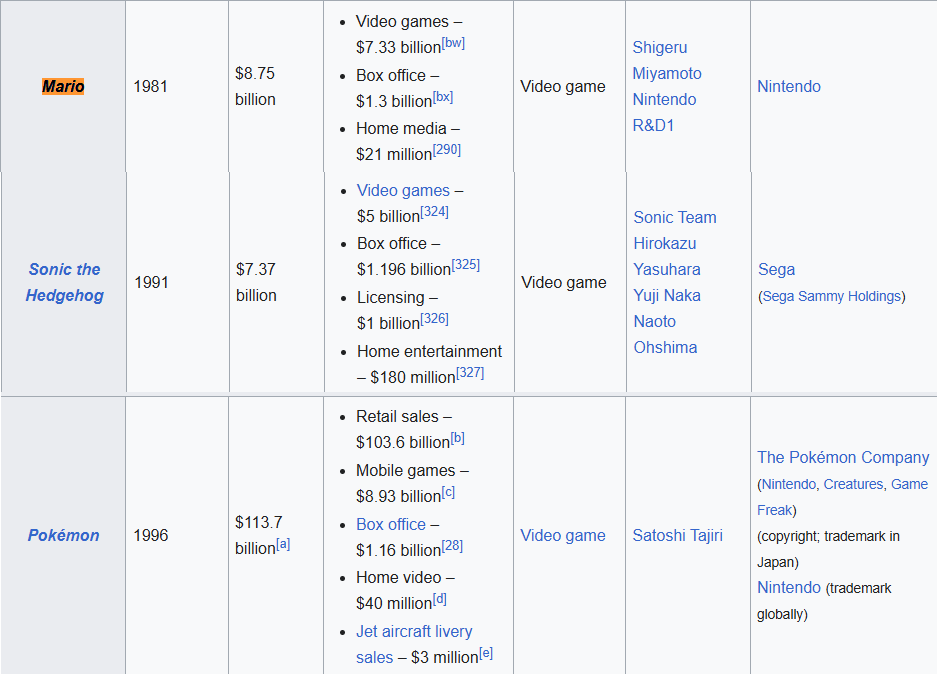Open the Nintendo R&D1 link

point(664,112)
